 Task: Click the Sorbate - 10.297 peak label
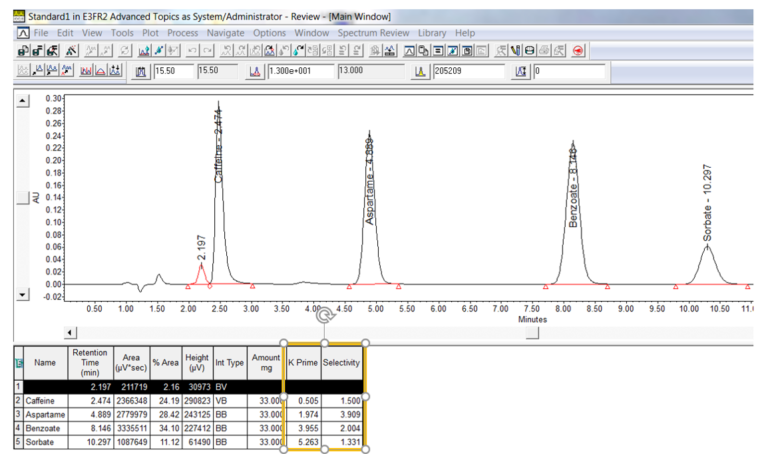[x=707, y=203]
